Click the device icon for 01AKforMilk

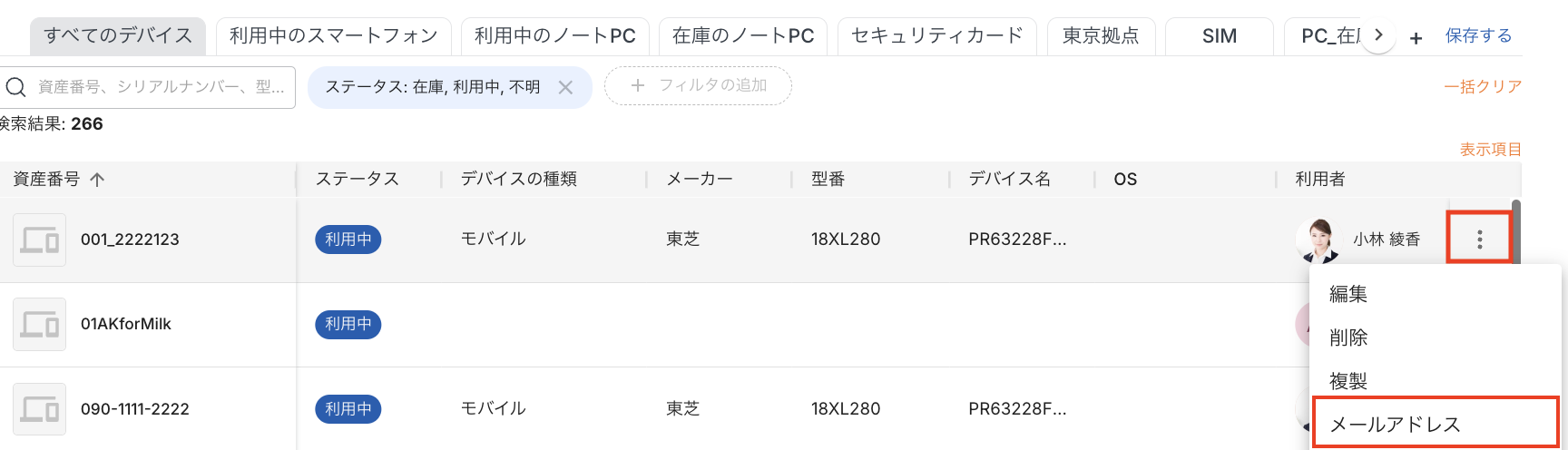coord(40,324)
